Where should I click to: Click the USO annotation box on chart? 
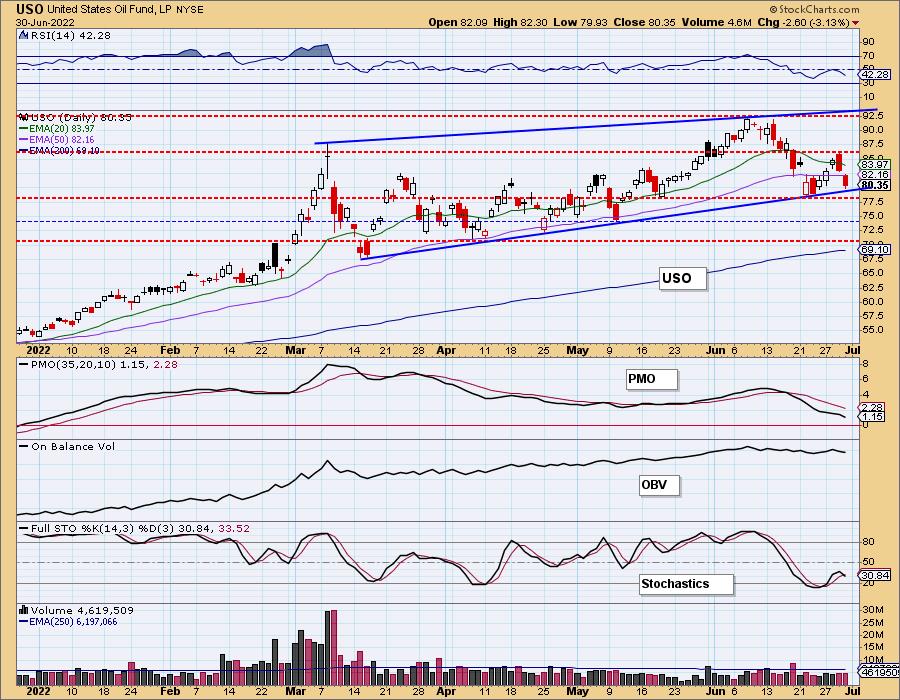coord(682,278)
